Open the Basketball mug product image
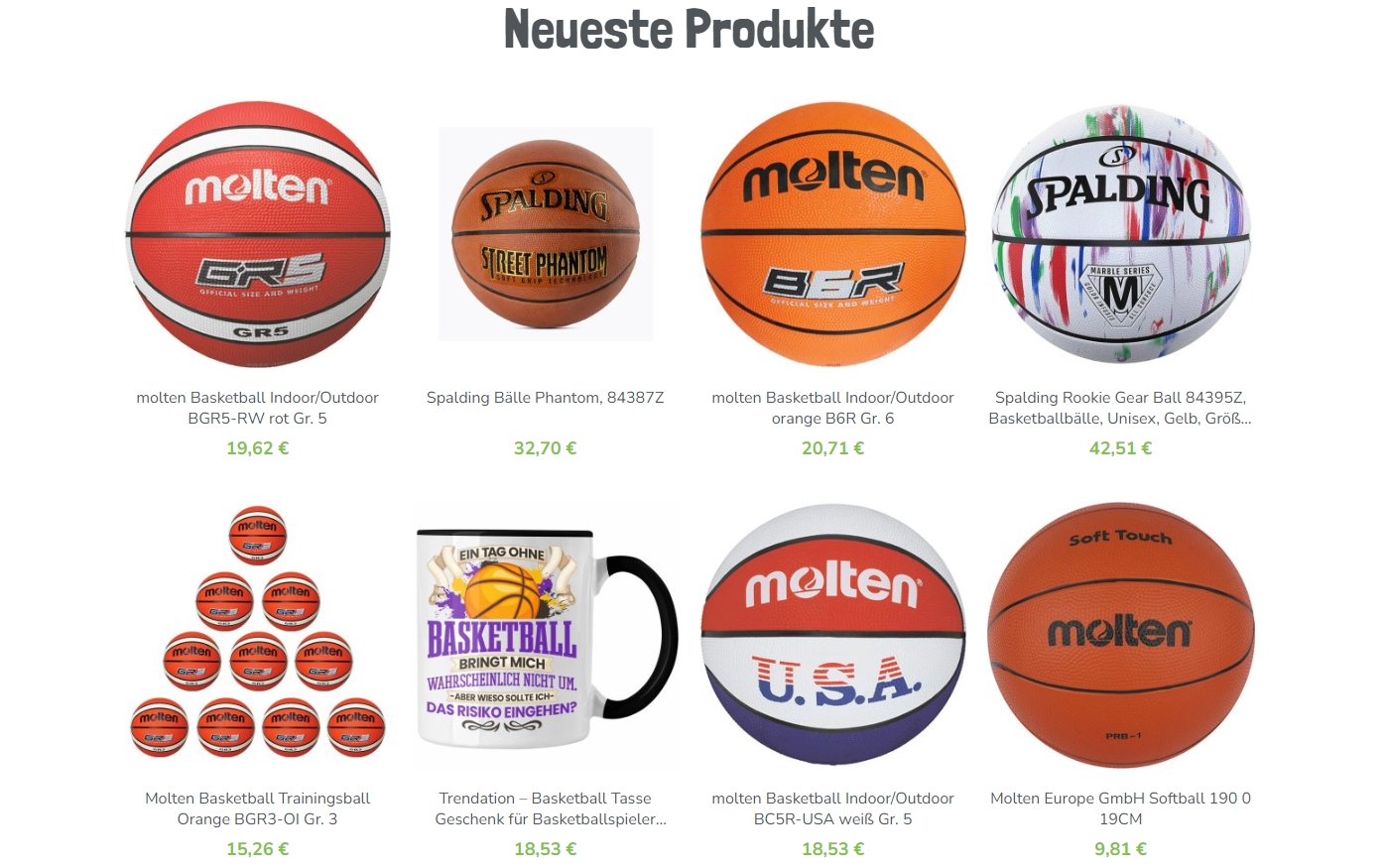This screenshot has width=1387, height=868. point(546,635)
